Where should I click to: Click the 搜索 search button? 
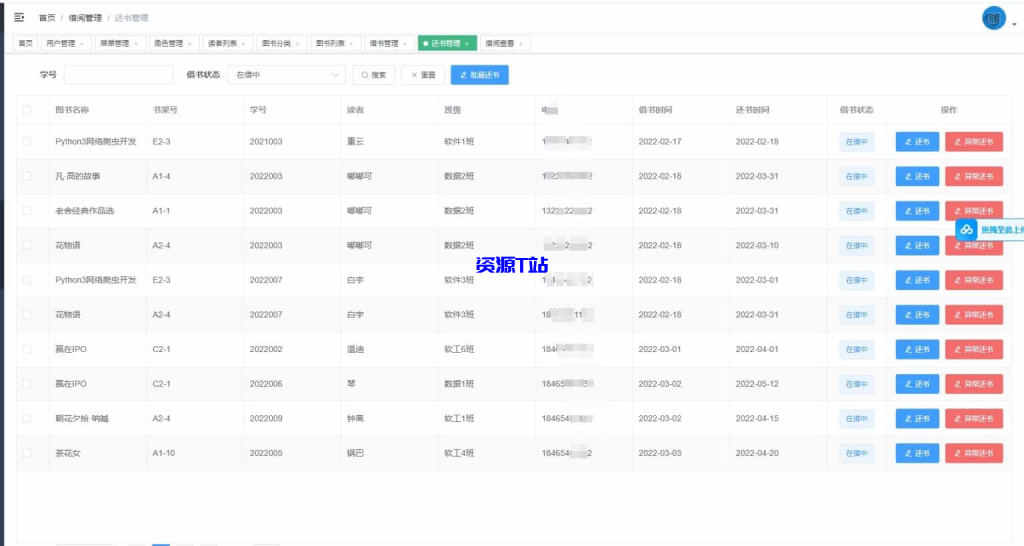[374, 74]
